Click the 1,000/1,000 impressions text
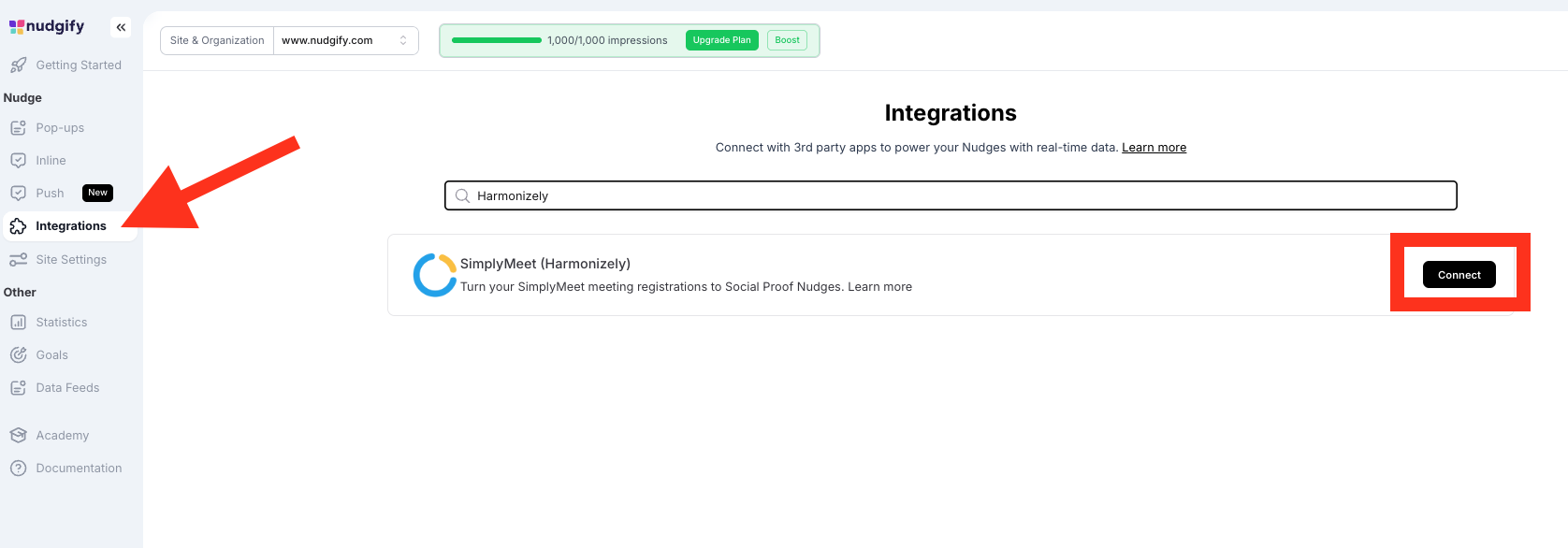Viewport: 1568px width, 548px height. pos(607,40)
